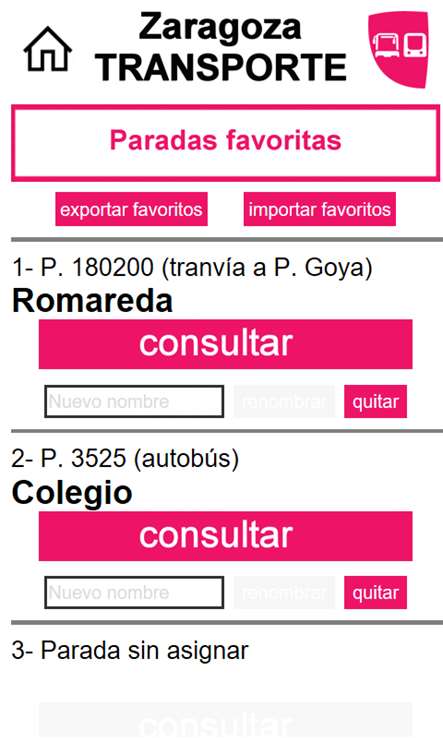Focus the Nuevo nombre field for Colegio
Image resolution: width=443 pixels, height=738 pixels.
point(134,593)
